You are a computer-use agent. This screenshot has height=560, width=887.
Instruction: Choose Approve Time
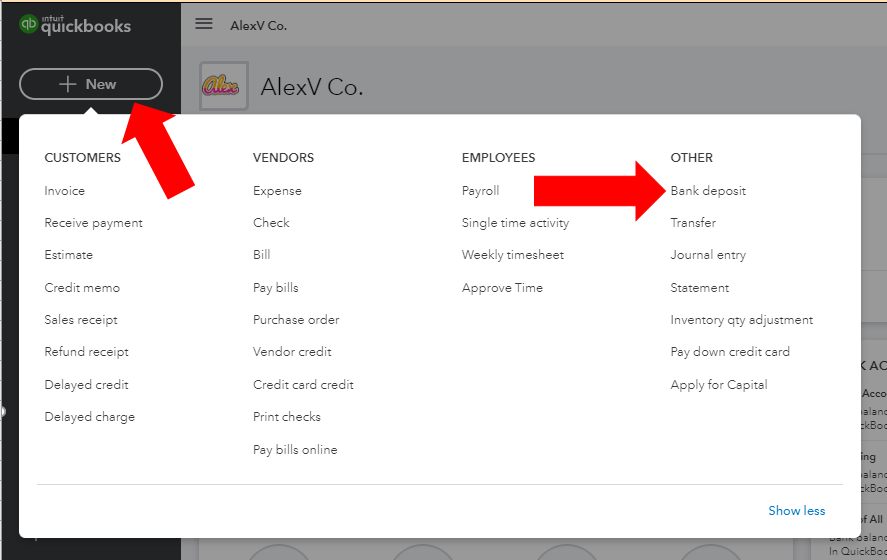(502, 287)
